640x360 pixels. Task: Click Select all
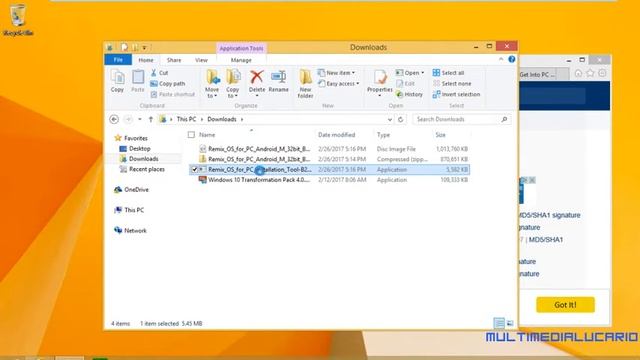click(448, 73)
